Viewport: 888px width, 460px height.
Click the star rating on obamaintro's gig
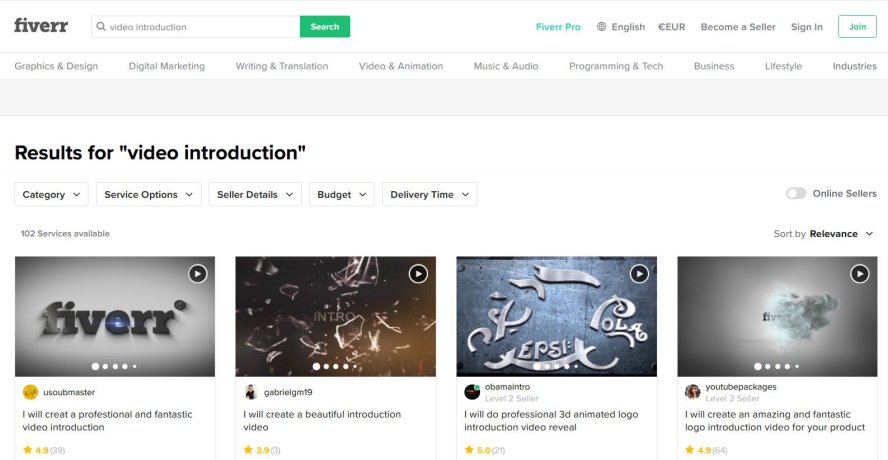click(x=484, y=450)
